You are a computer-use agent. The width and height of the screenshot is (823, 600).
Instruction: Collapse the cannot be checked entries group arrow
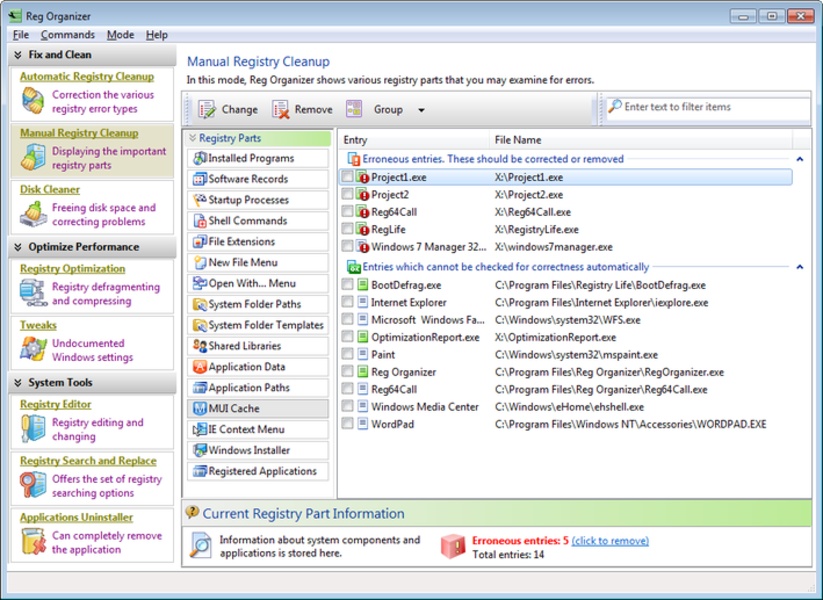pos(799,267)
